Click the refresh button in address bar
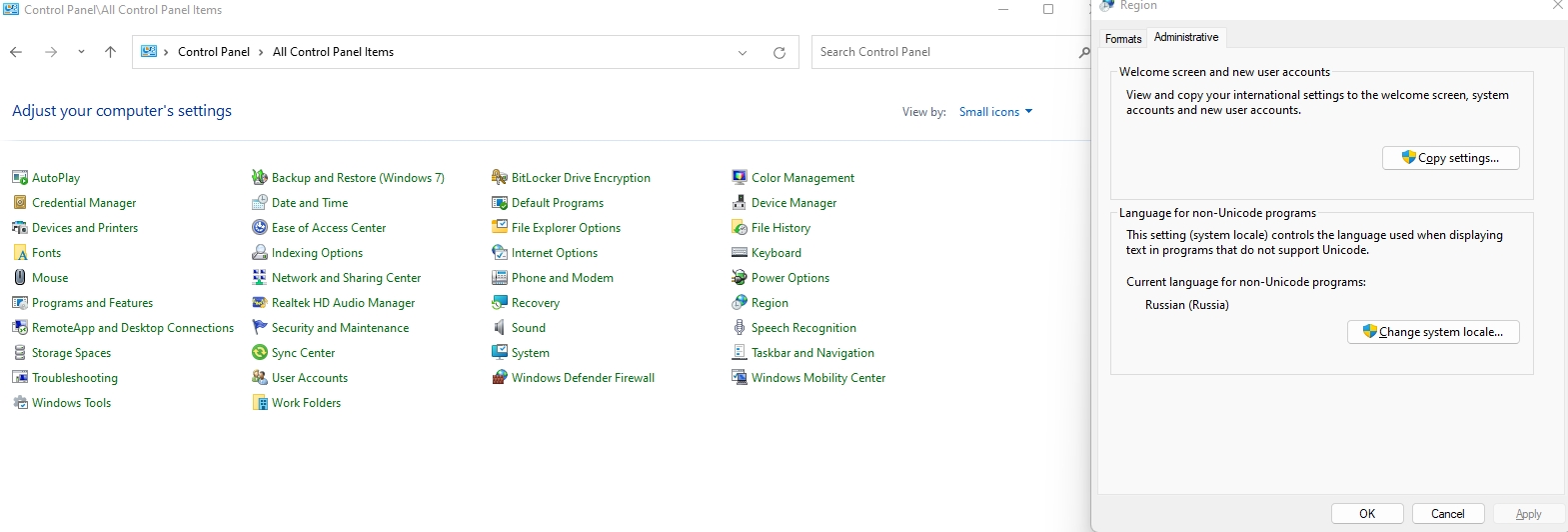This screenshot has height=532, width=1568. (x=780, y=53)
